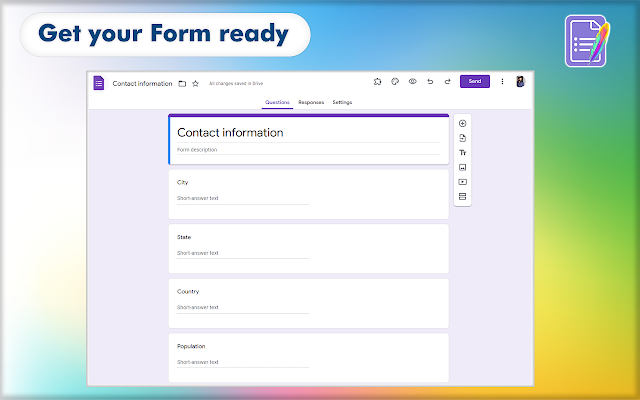Click the 'Get your Form ready' banner
The image size is (640, 400).
(164, 34)
